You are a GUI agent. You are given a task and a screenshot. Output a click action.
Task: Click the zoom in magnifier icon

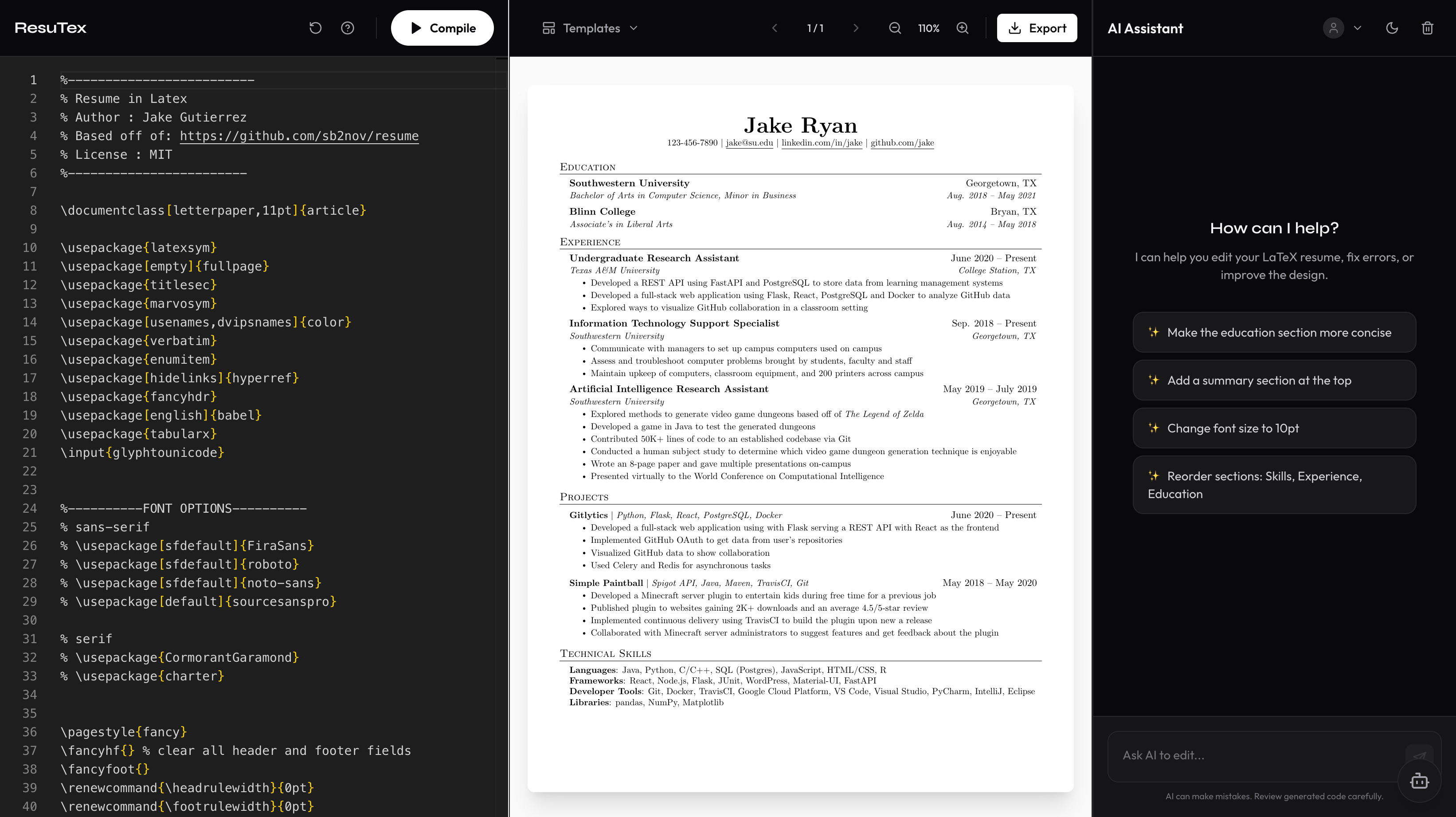tap(963, 27)
